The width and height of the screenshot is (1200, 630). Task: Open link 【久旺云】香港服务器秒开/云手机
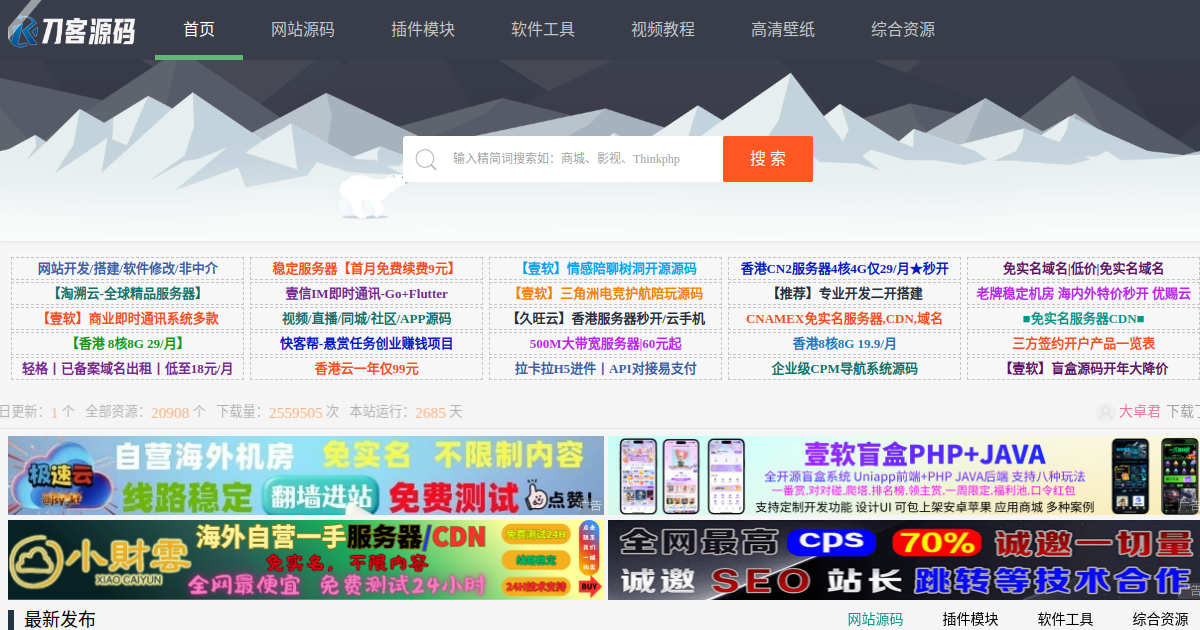(x=605, y=319)
